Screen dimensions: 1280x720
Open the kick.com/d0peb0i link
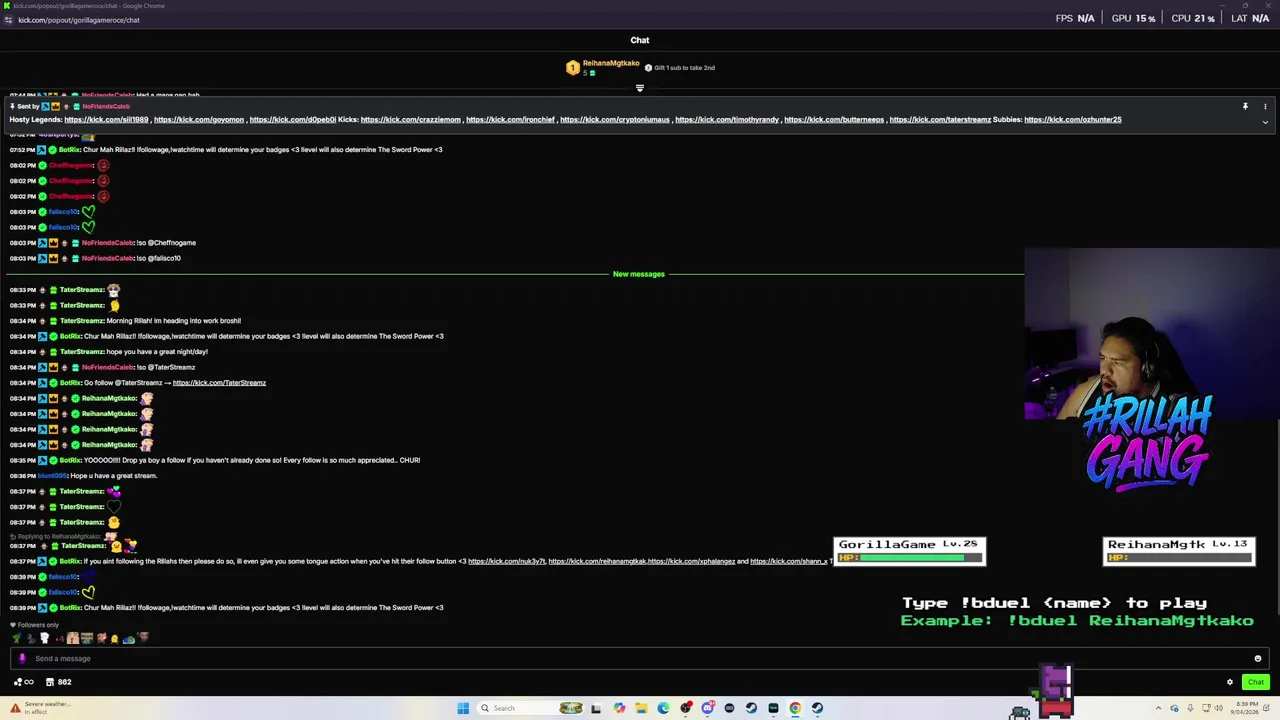click(x=293, y=120)
